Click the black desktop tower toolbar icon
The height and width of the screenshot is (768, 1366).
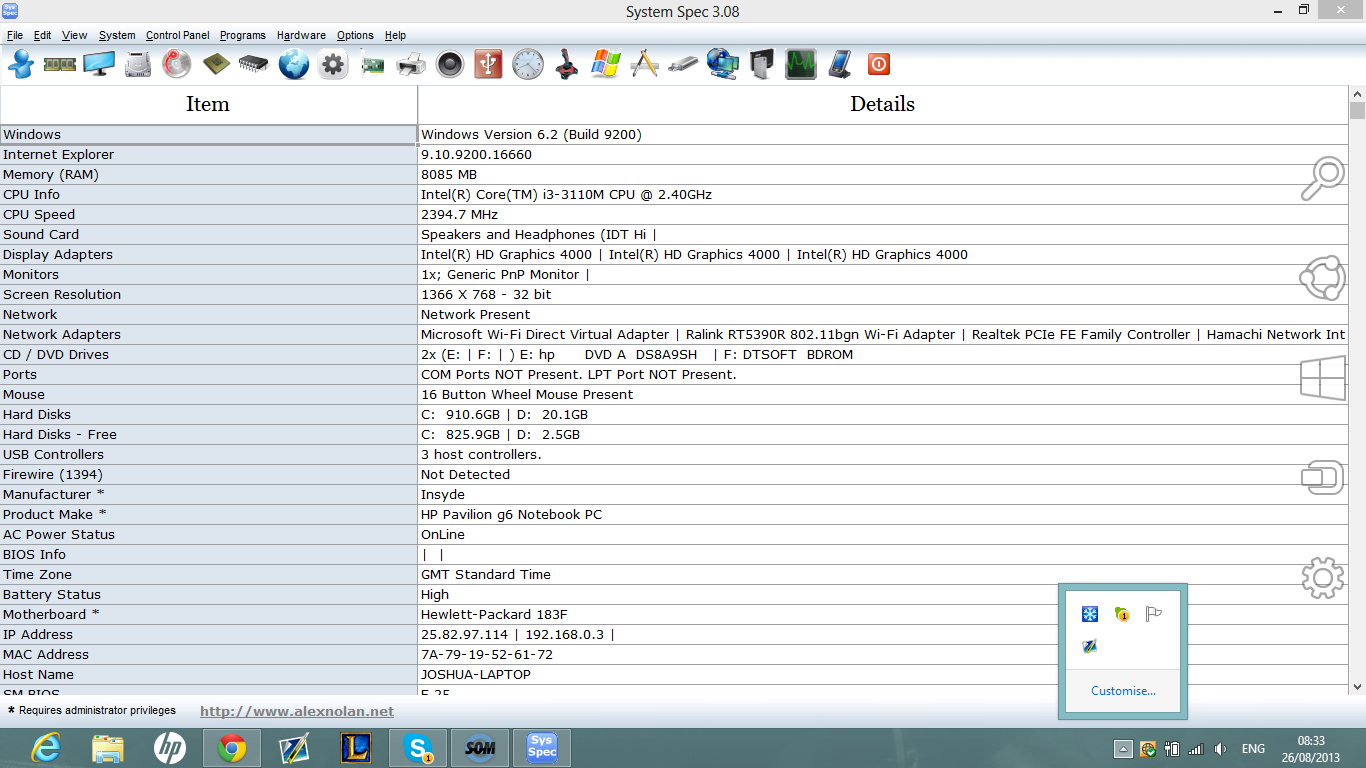tap(762, 65)
